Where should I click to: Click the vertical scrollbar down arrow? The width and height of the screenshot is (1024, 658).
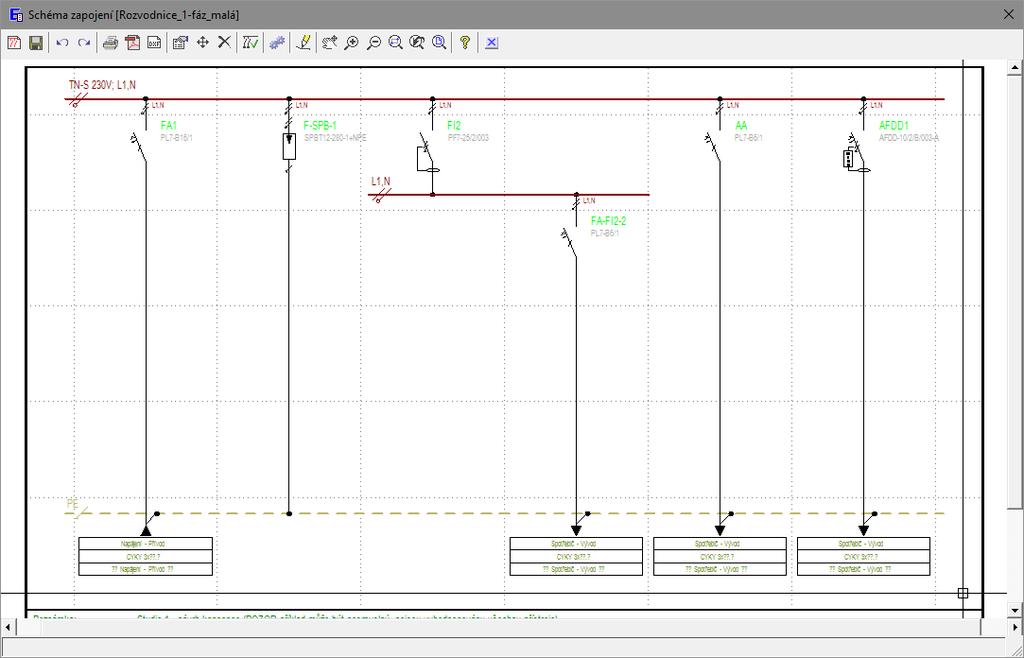[x=1016, y=610]
